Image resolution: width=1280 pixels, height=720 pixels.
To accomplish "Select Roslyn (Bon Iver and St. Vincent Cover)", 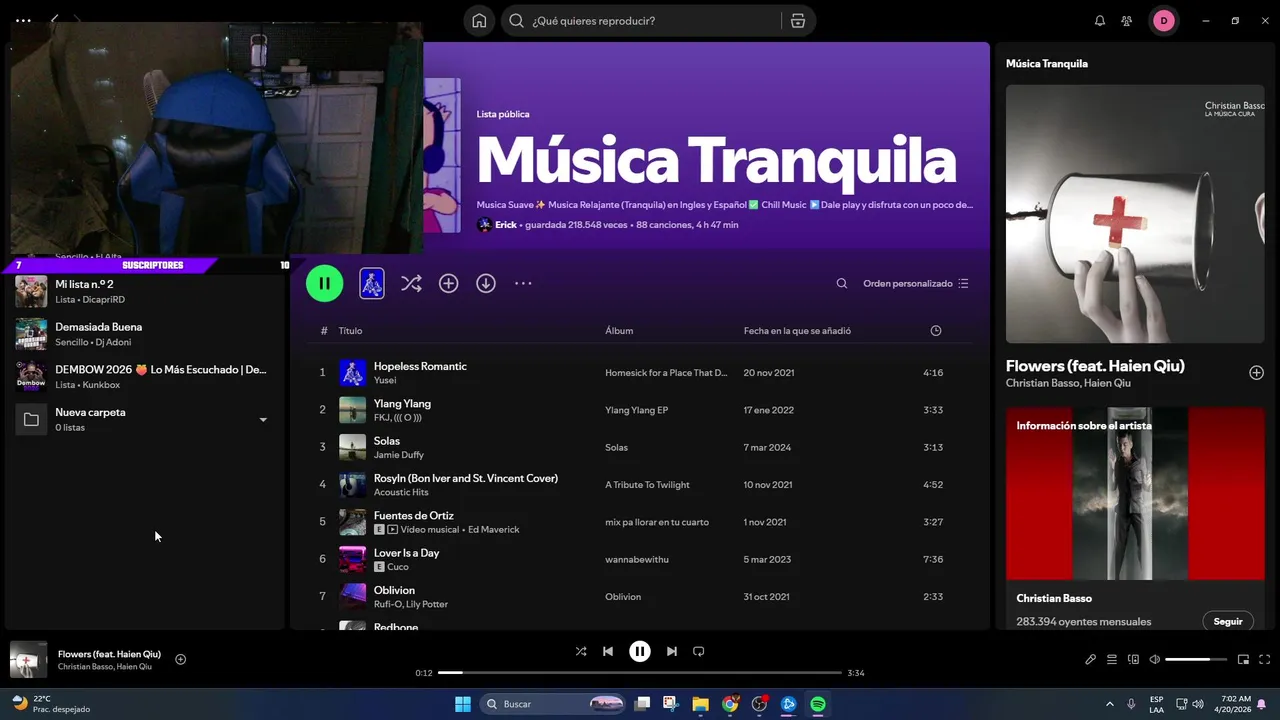I will pos(465,478).
